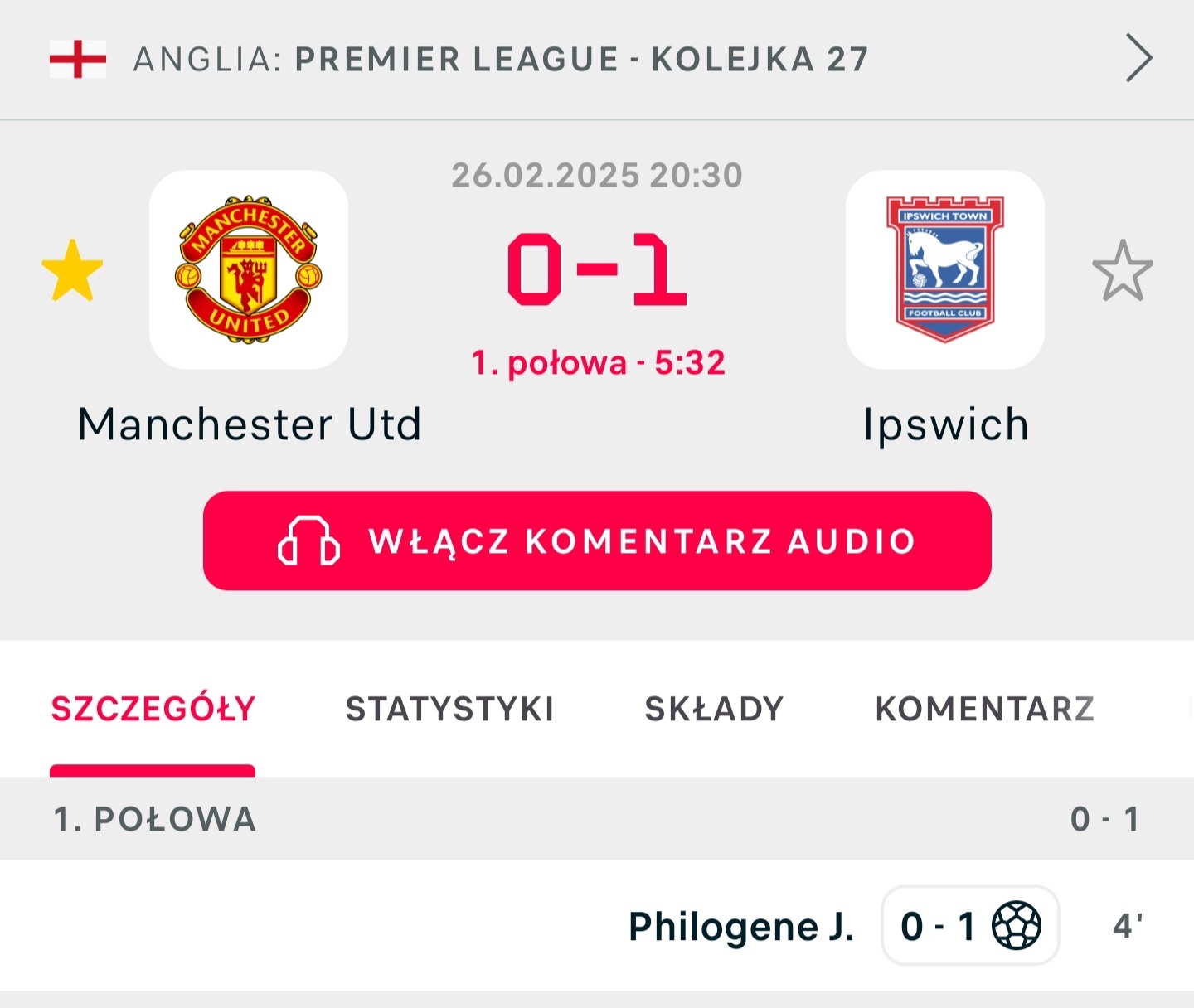The width and height of the screenshot is (1194, 1008).
Task: Open league page with right chevron
Action: (1138, 59)
